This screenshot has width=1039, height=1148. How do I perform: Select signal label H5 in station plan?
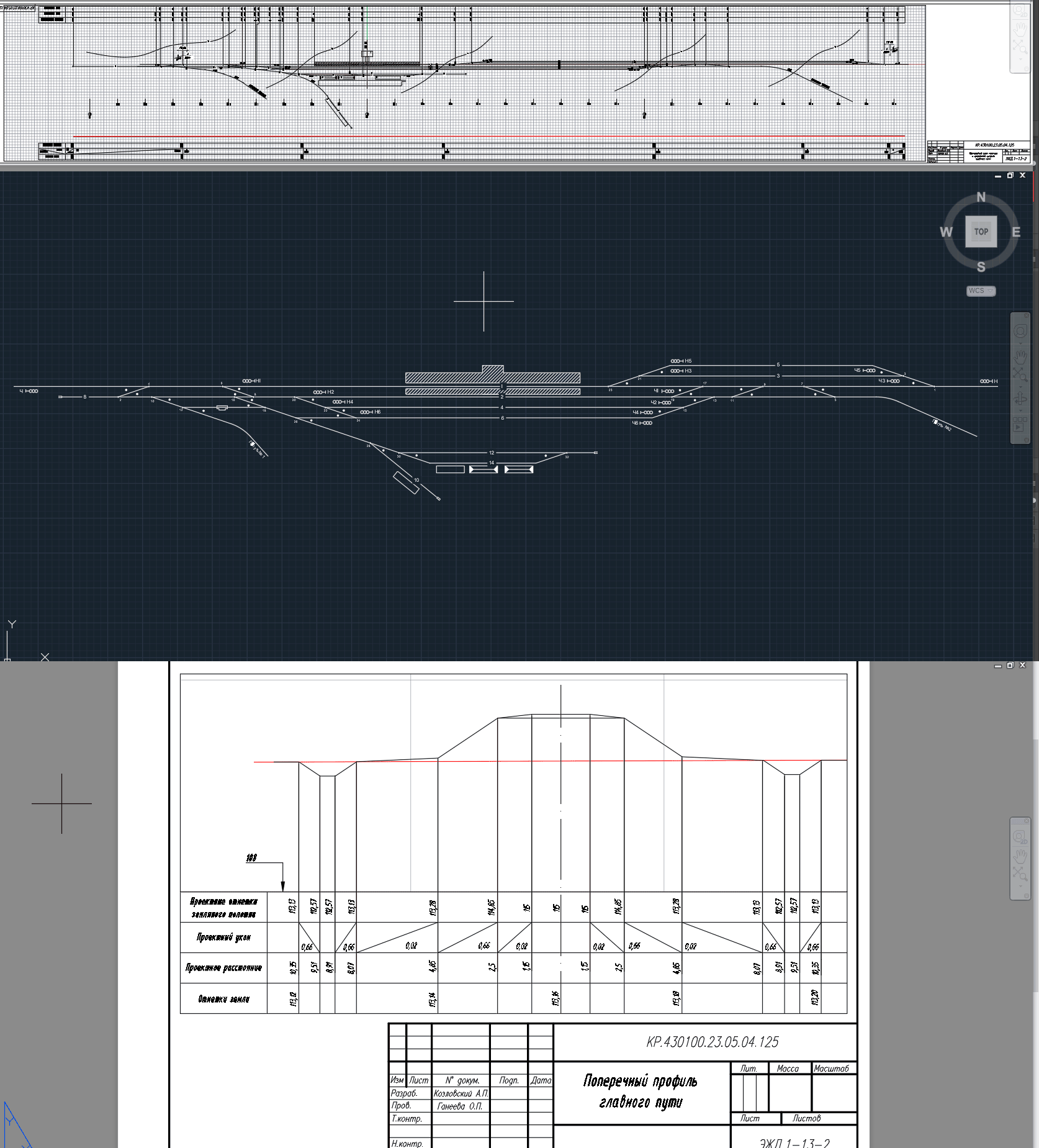point(688,361)
